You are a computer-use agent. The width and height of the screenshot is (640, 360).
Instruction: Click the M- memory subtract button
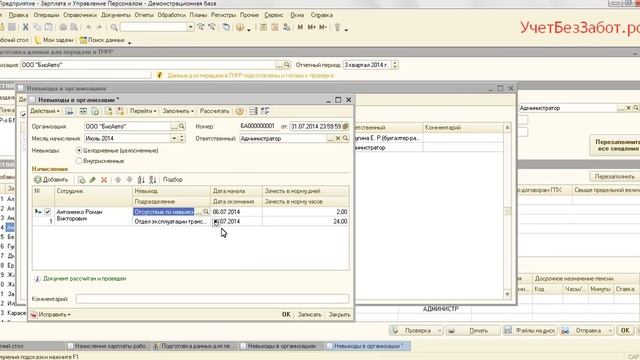tap(323, 27)
